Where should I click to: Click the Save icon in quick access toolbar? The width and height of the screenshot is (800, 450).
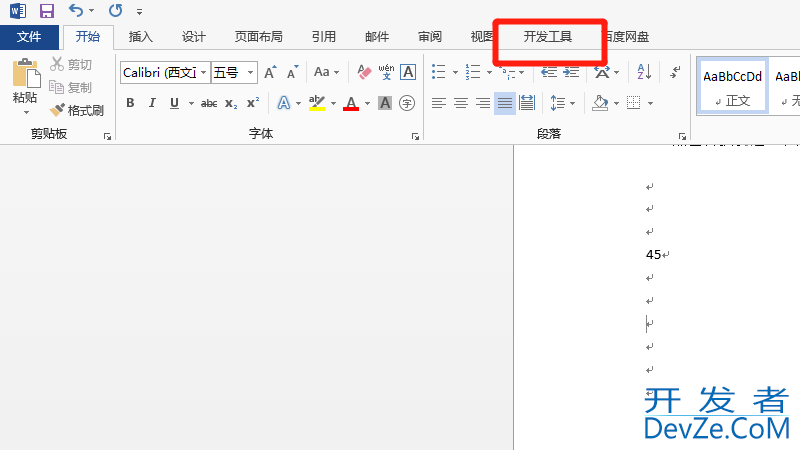[x=47, y=11]
